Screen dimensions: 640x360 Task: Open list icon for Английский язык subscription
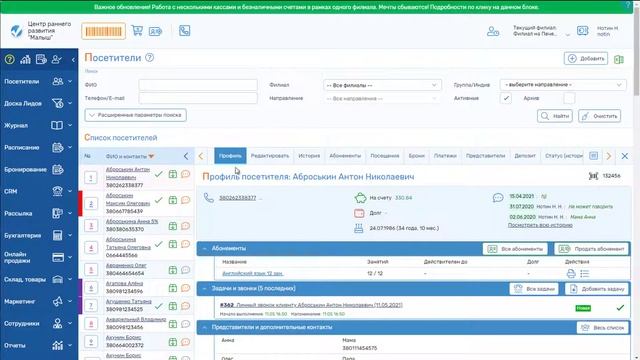pyautogui.click(x=584, y=273)
